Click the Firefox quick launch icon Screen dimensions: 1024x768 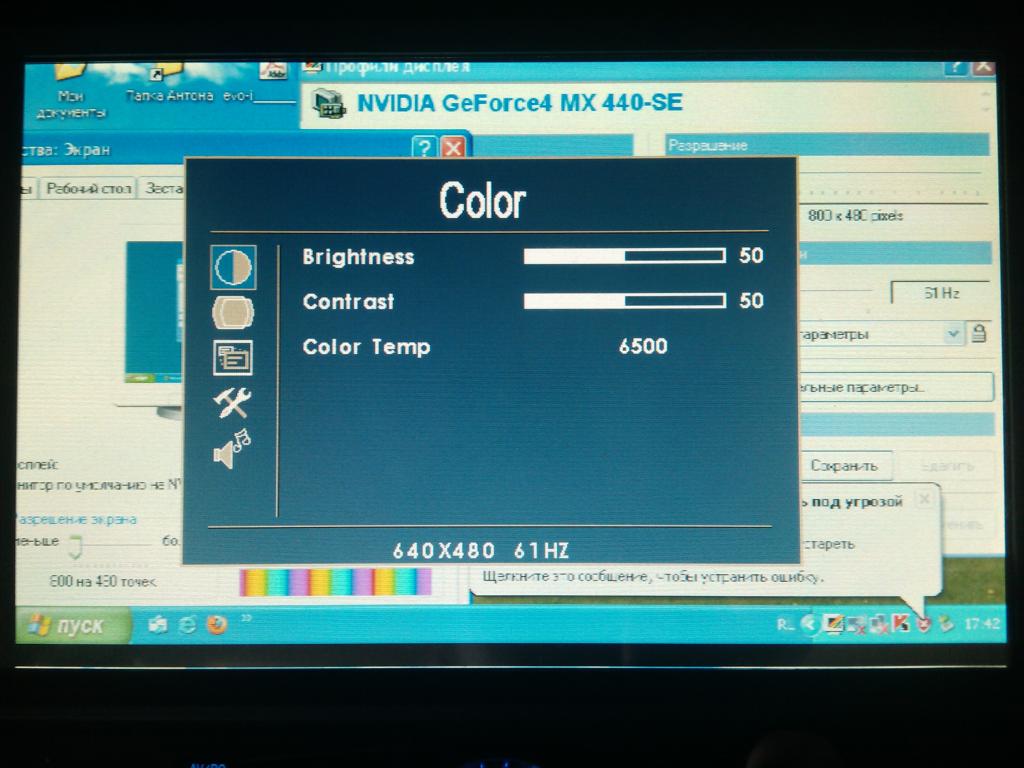[x=217, y=625]
